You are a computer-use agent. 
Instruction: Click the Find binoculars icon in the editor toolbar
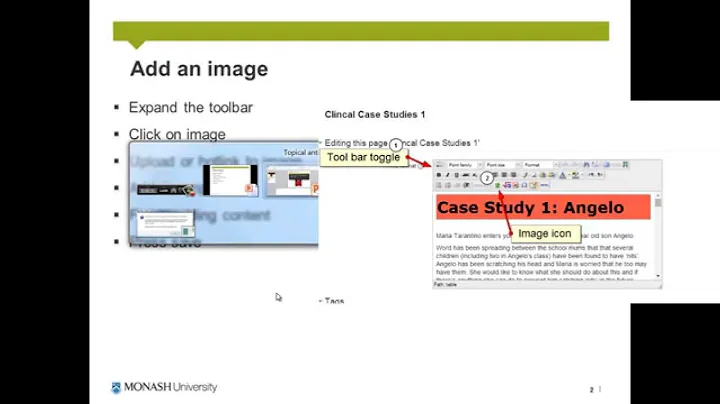click(x=586, y=165)
